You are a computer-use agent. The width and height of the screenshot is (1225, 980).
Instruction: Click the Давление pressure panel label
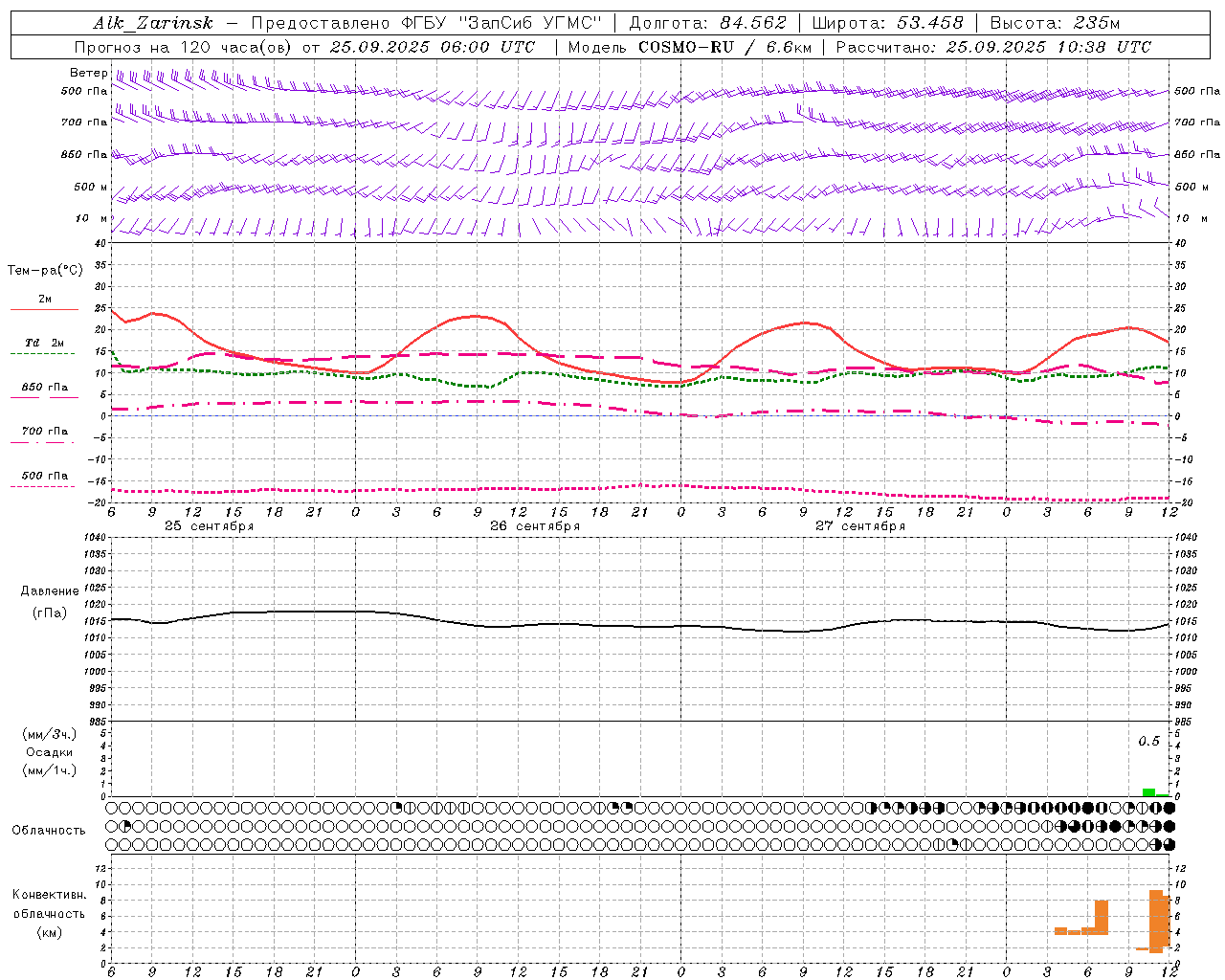click(x=50, y=591)
